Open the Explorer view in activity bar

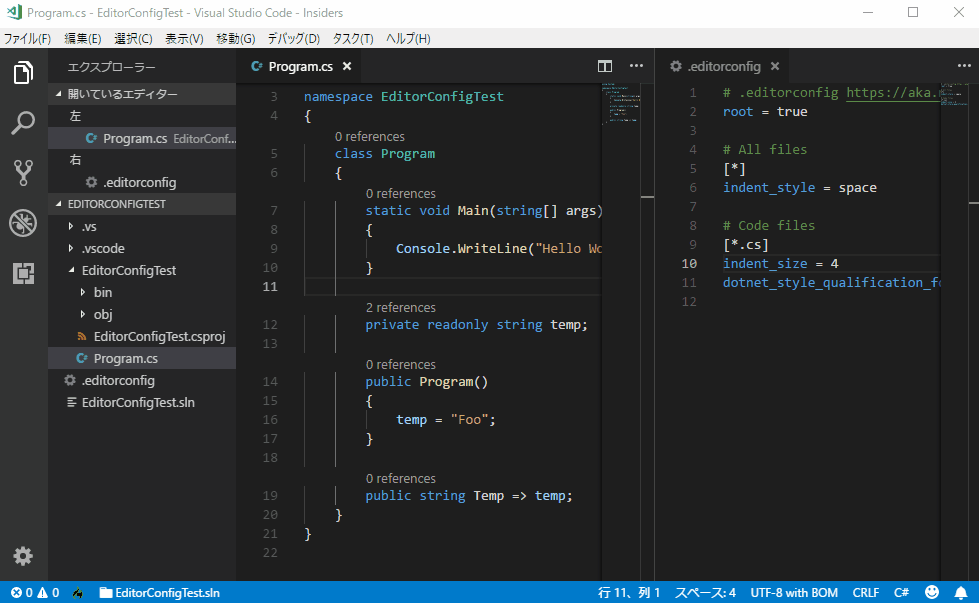coord(23,73)
